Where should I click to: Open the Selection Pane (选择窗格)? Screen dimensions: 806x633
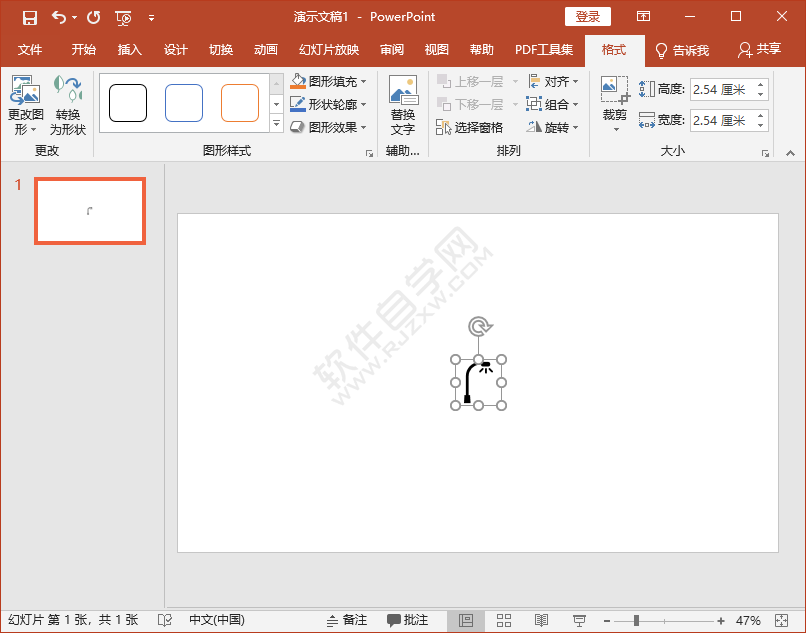470,127
